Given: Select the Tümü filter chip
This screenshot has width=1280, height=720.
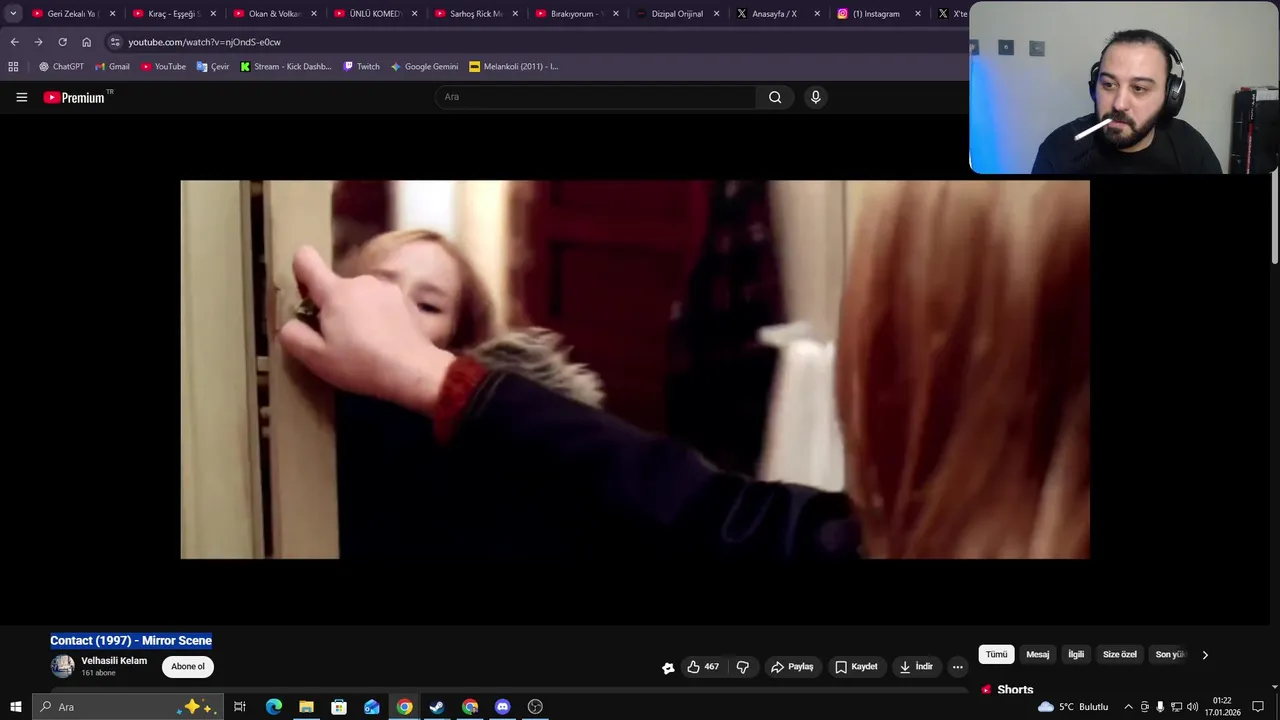Looking at the screenshot, I should pyautogui.click(x=997, y=655).
